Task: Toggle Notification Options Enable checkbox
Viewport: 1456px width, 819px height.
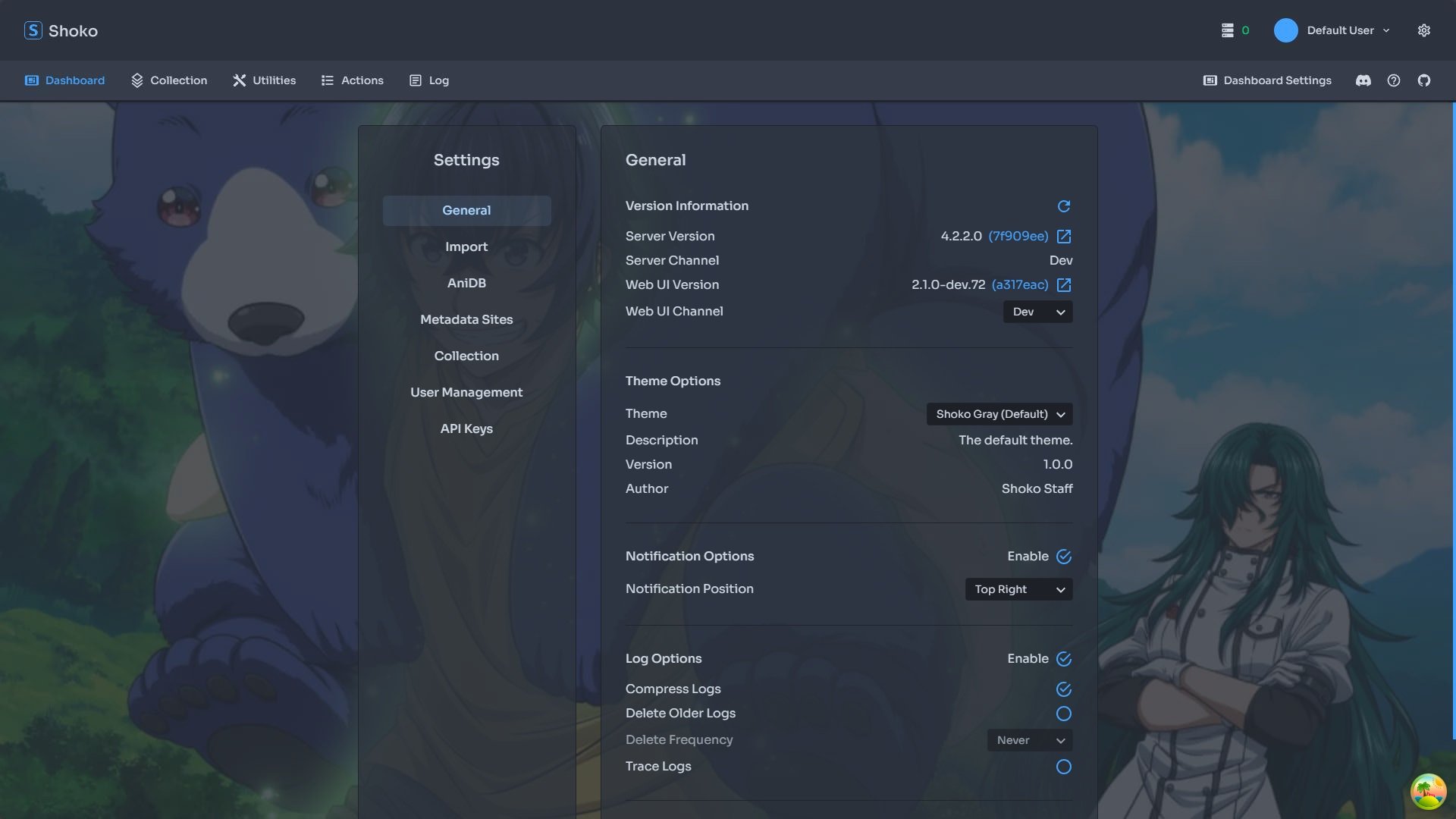Action: 1064,557
